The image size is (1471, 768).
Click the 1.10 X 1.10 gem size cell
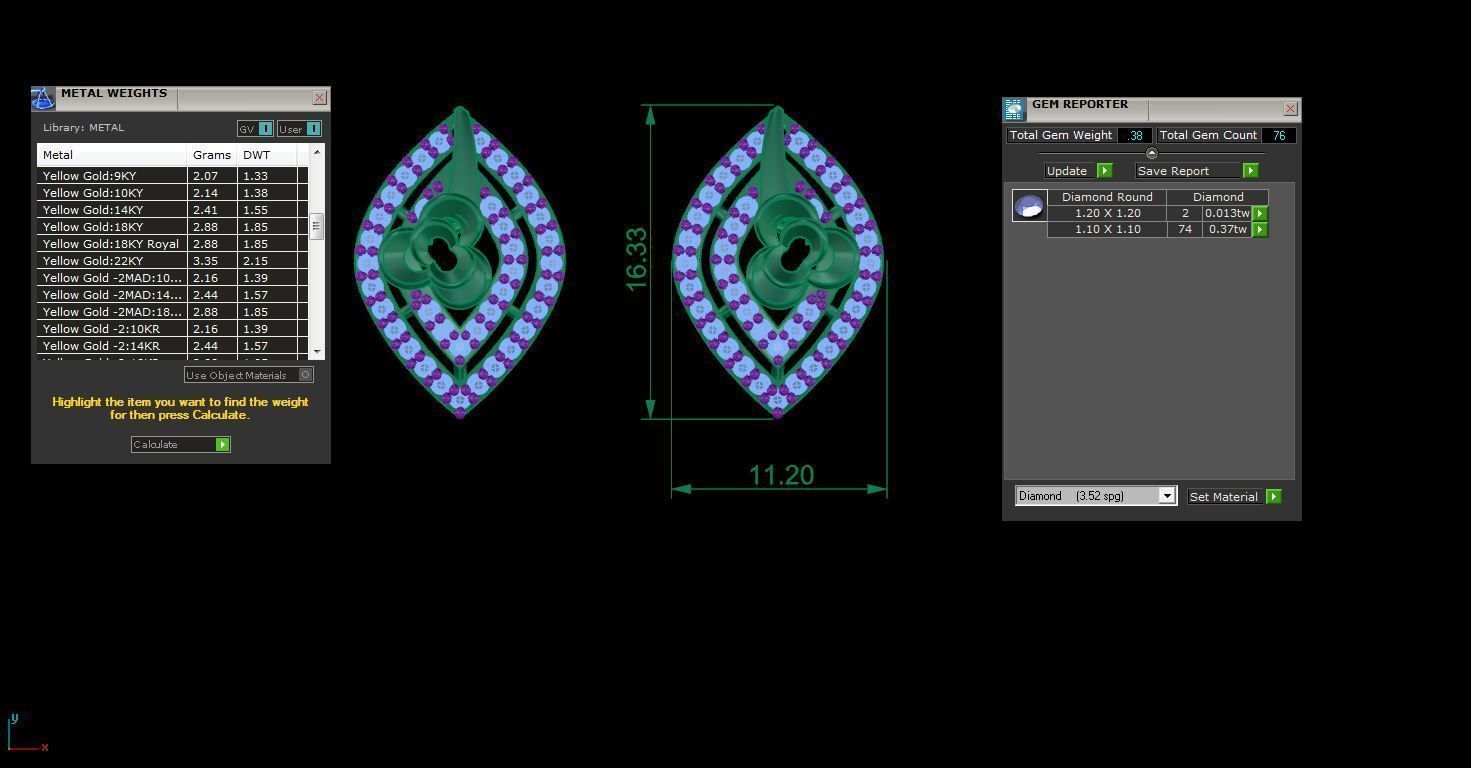point(1107,229)
